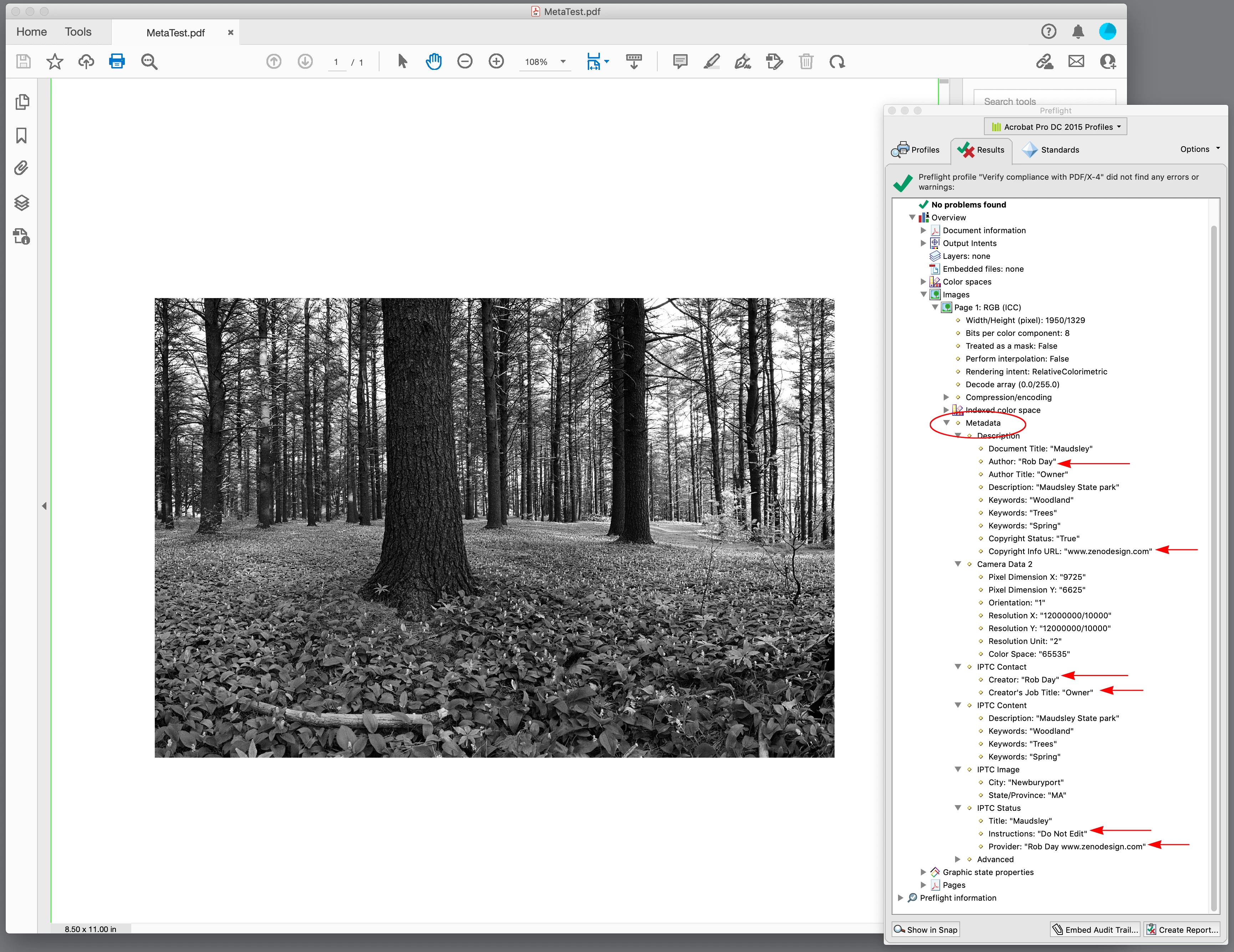Open the Acrobat Pro DC 2015 Profiles dropdown
This screenshot has width=1234, height=952.
click(1055, 127)
